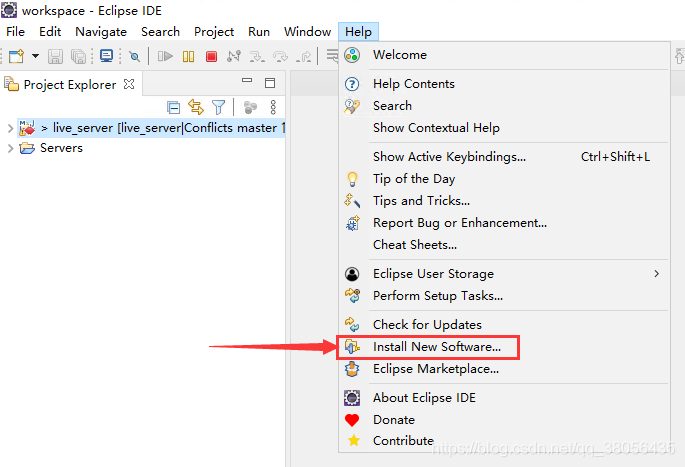Click the Suspend (pause) icon
685x467 pixels.
pyautogui.click(x=188, y=56)
